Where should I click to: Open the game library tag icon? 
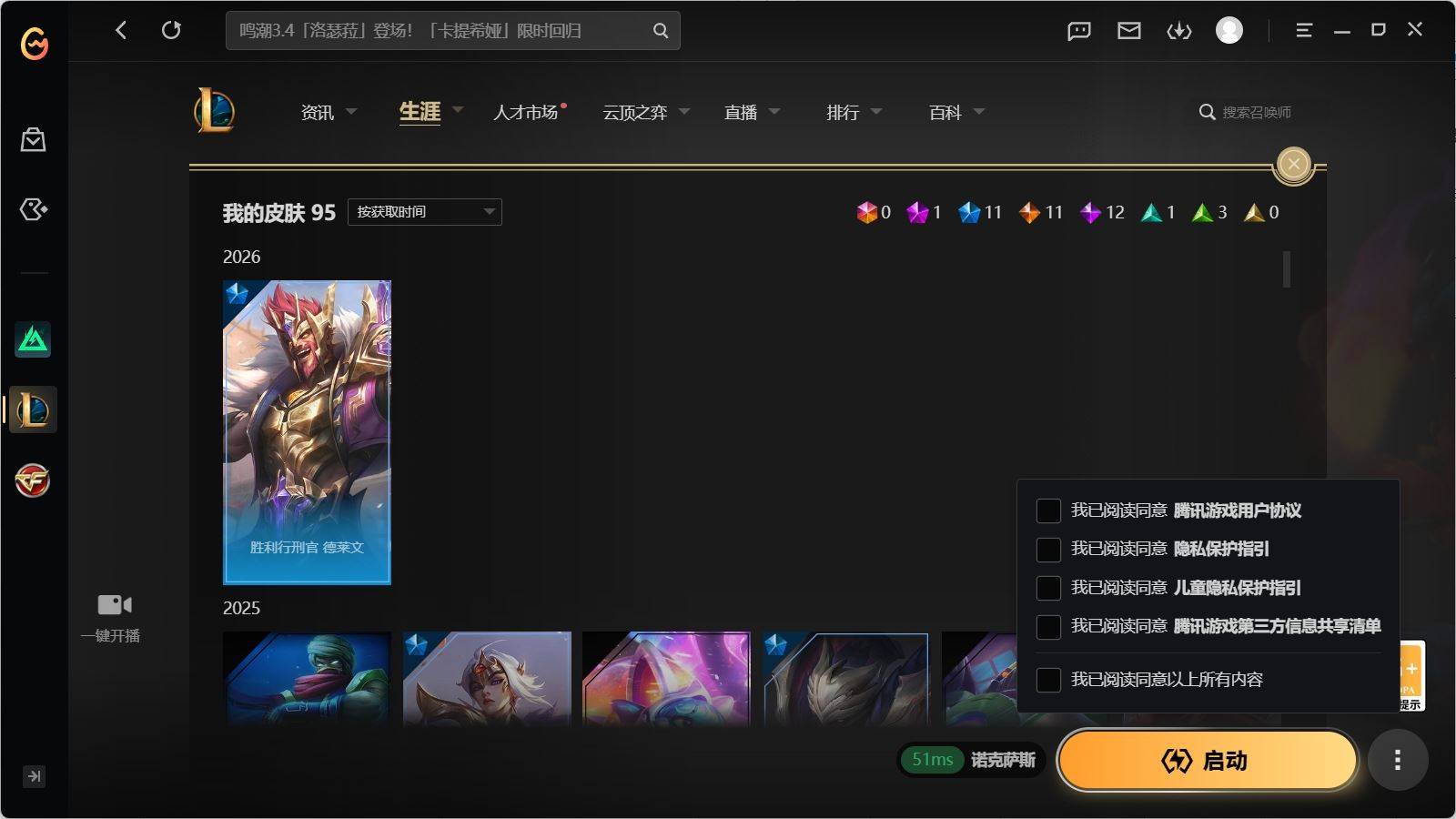34,209
